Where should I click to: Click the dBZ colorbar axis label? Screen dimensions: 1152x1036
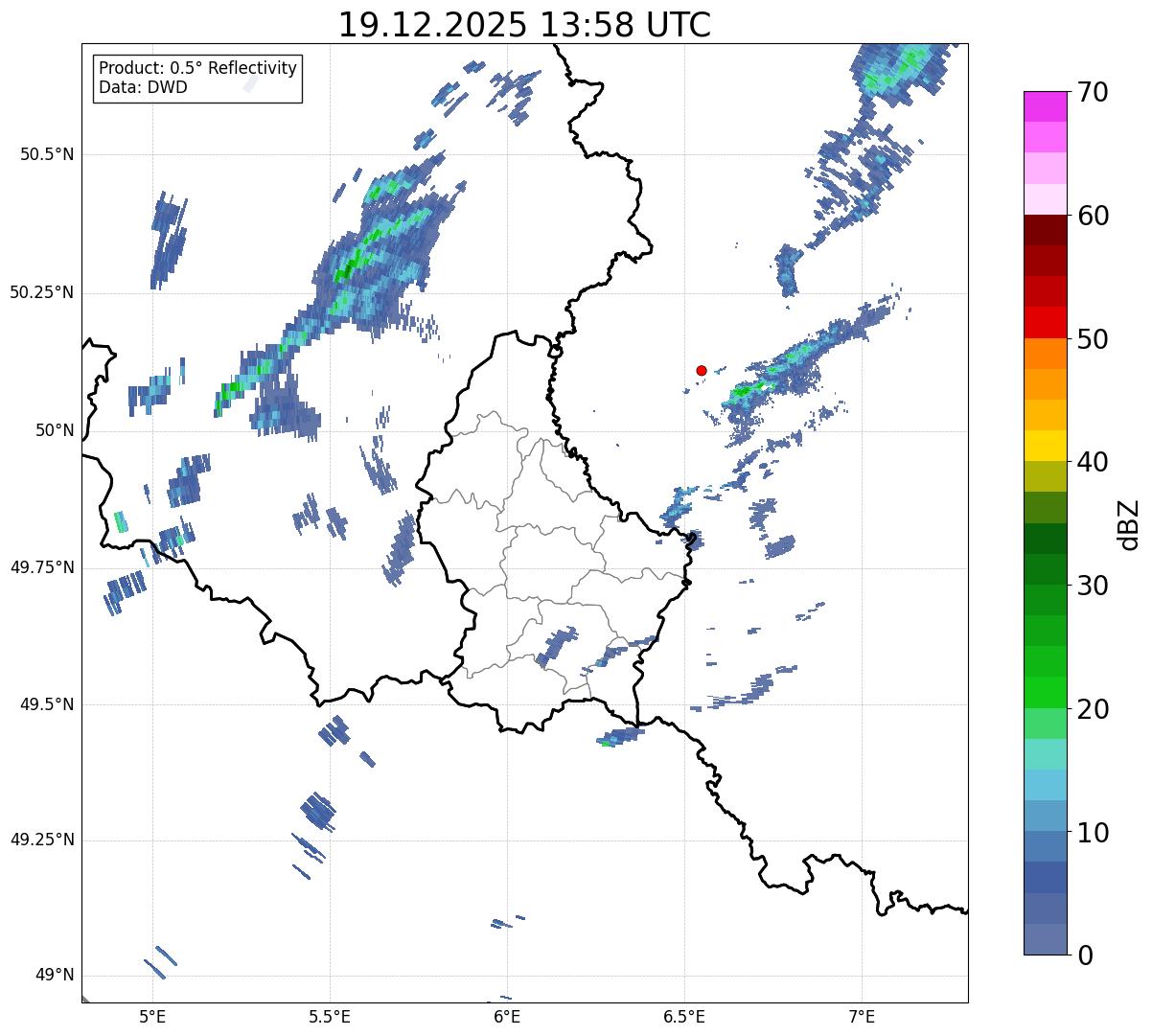click(x=1129, y=523)
